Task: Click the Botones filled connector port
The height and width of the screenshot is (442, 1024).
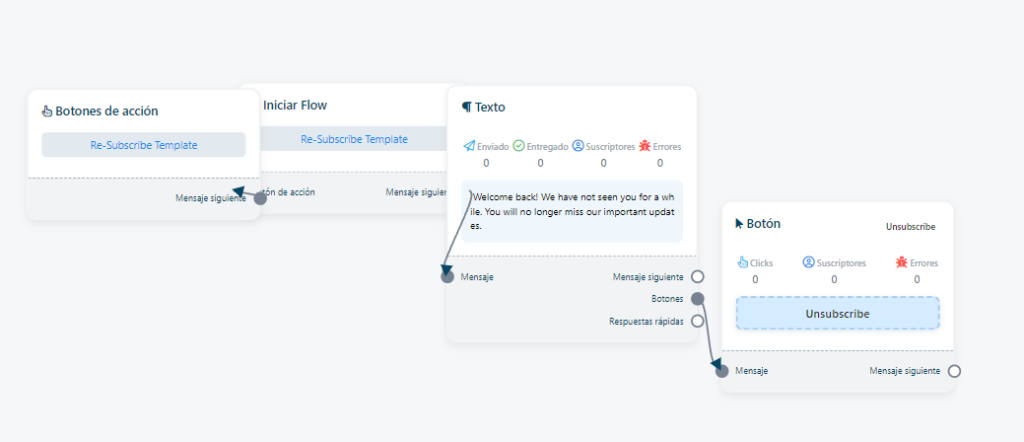Action: (x=697, y=299)
